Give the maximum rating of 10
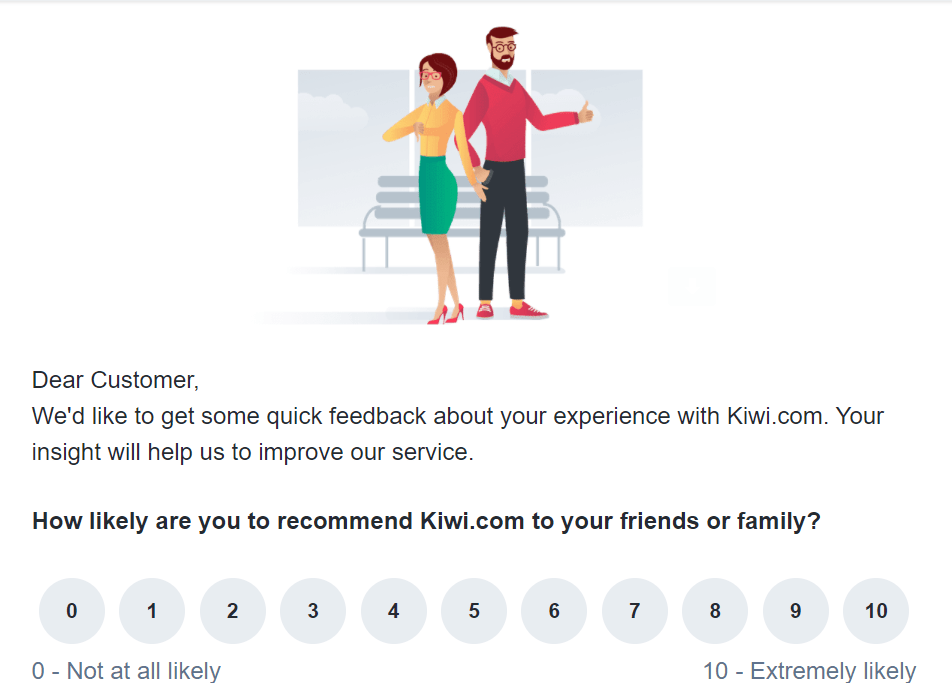This screenshot has height=685, width=952. [x=876, y=610]
